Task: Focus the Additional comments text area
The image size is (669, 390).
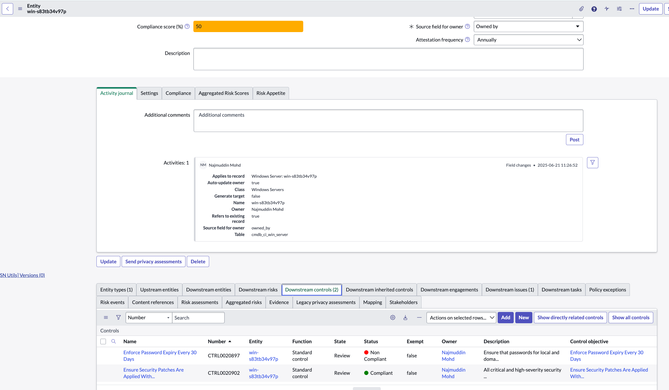Action: (x=388, y=120)
